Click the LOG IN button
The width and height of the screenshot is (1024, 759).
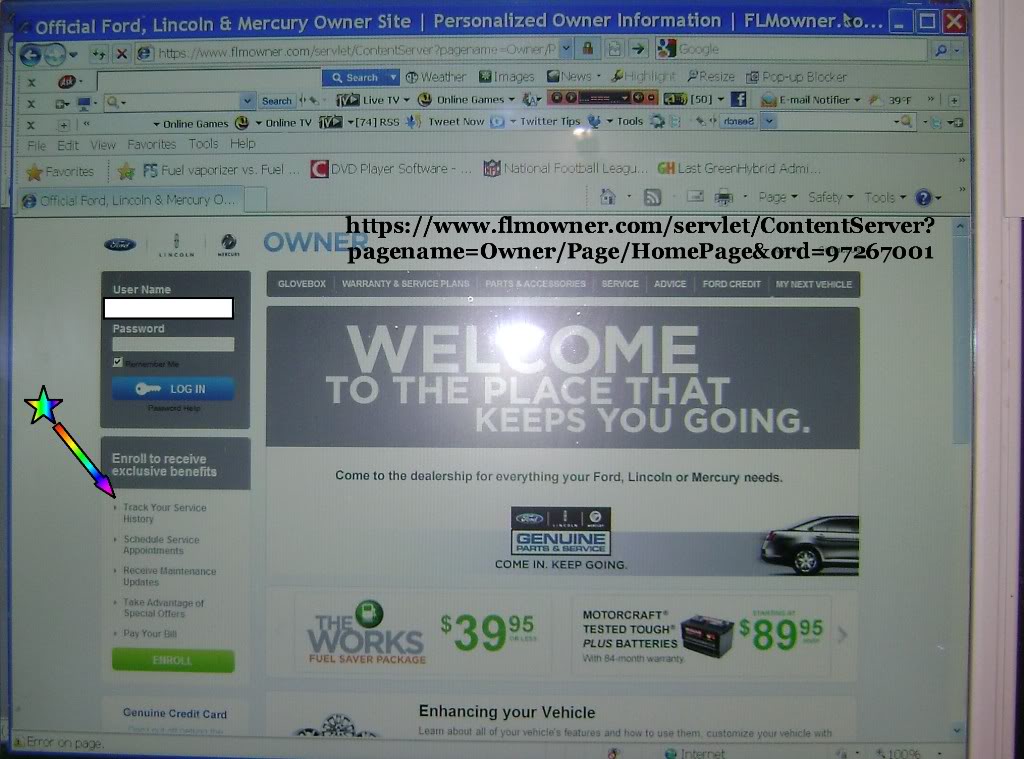(172, 390)
